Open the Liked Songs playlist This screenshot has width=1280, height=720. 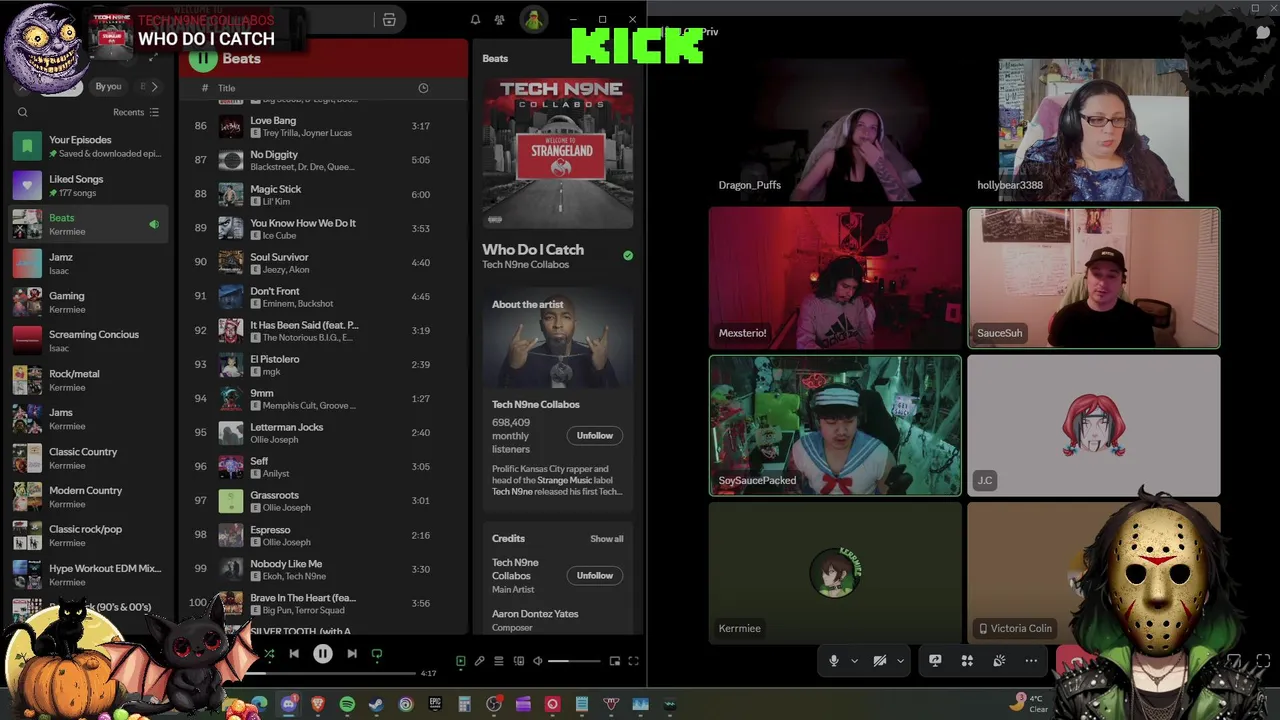90,185
